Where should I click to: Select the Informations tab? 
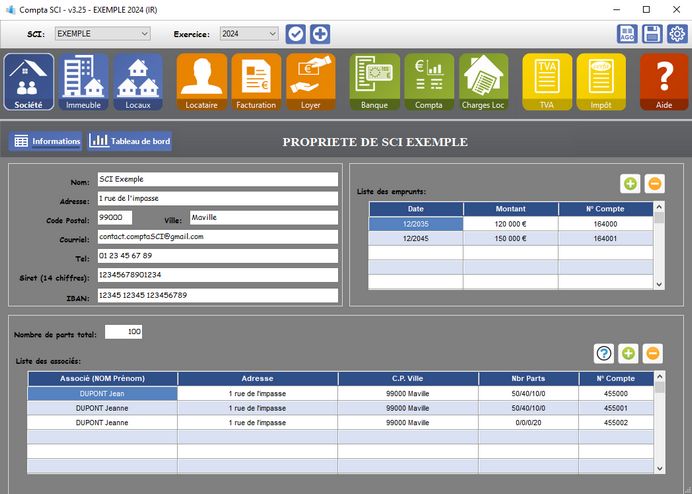46,141
